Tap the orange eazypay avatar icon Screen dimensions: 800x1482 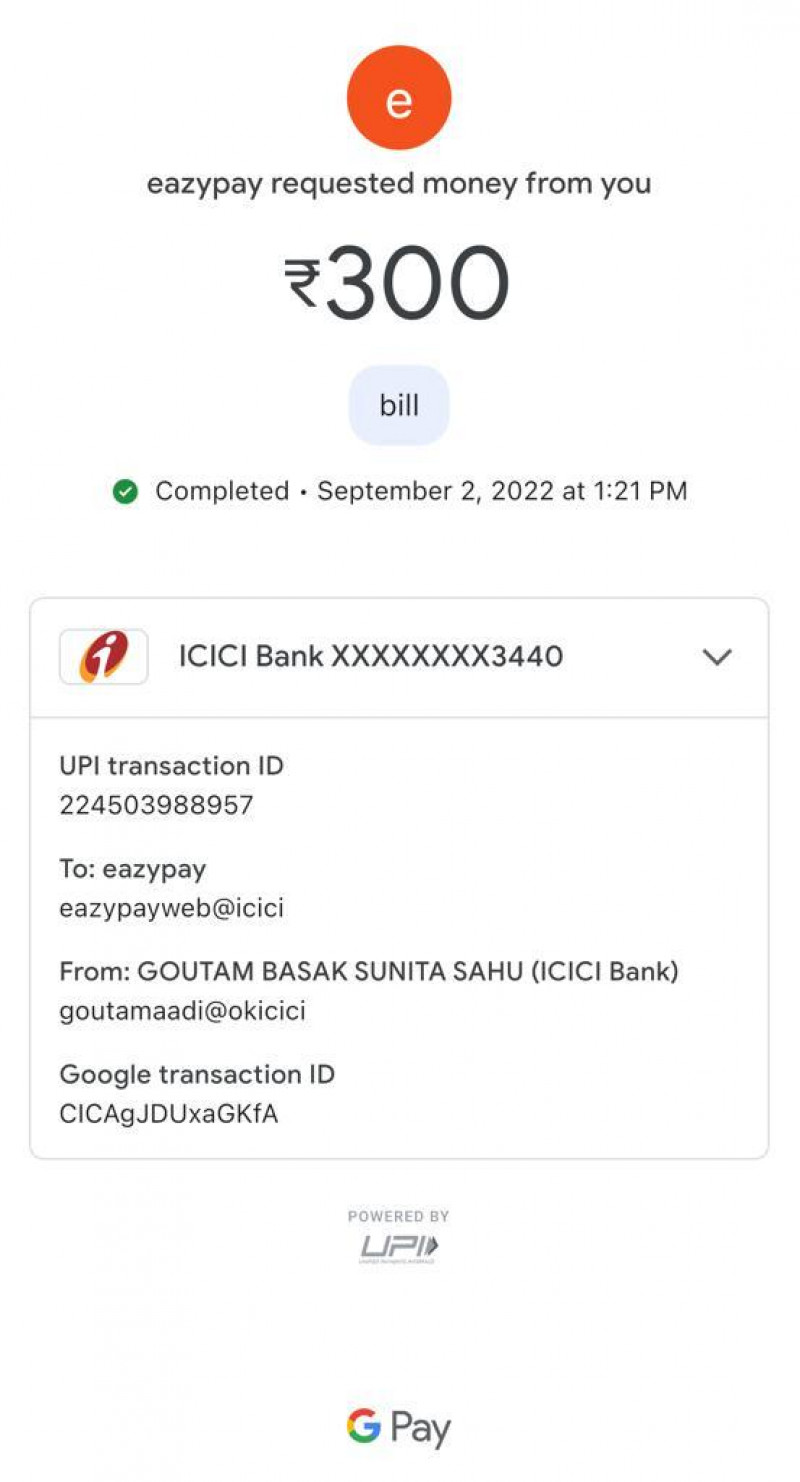(399, 98)
